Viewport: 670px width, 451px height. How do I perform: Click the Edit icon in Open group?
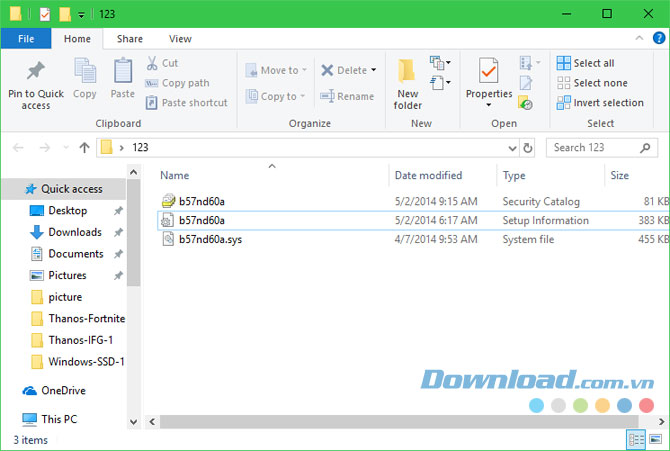click(526, 83)
